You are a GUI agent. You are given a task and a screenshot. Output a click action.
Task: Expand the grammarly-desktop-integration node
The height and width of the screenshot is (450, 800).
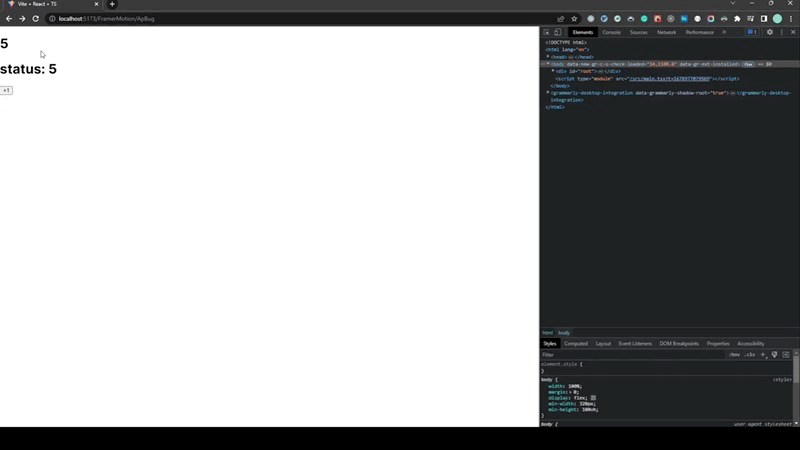tap(548, 93)
